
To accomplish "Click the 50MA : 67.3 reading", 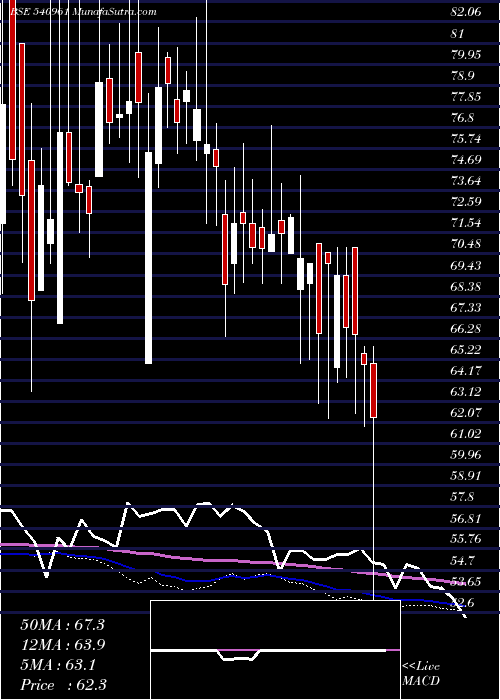I will click(x=62, y=625).
